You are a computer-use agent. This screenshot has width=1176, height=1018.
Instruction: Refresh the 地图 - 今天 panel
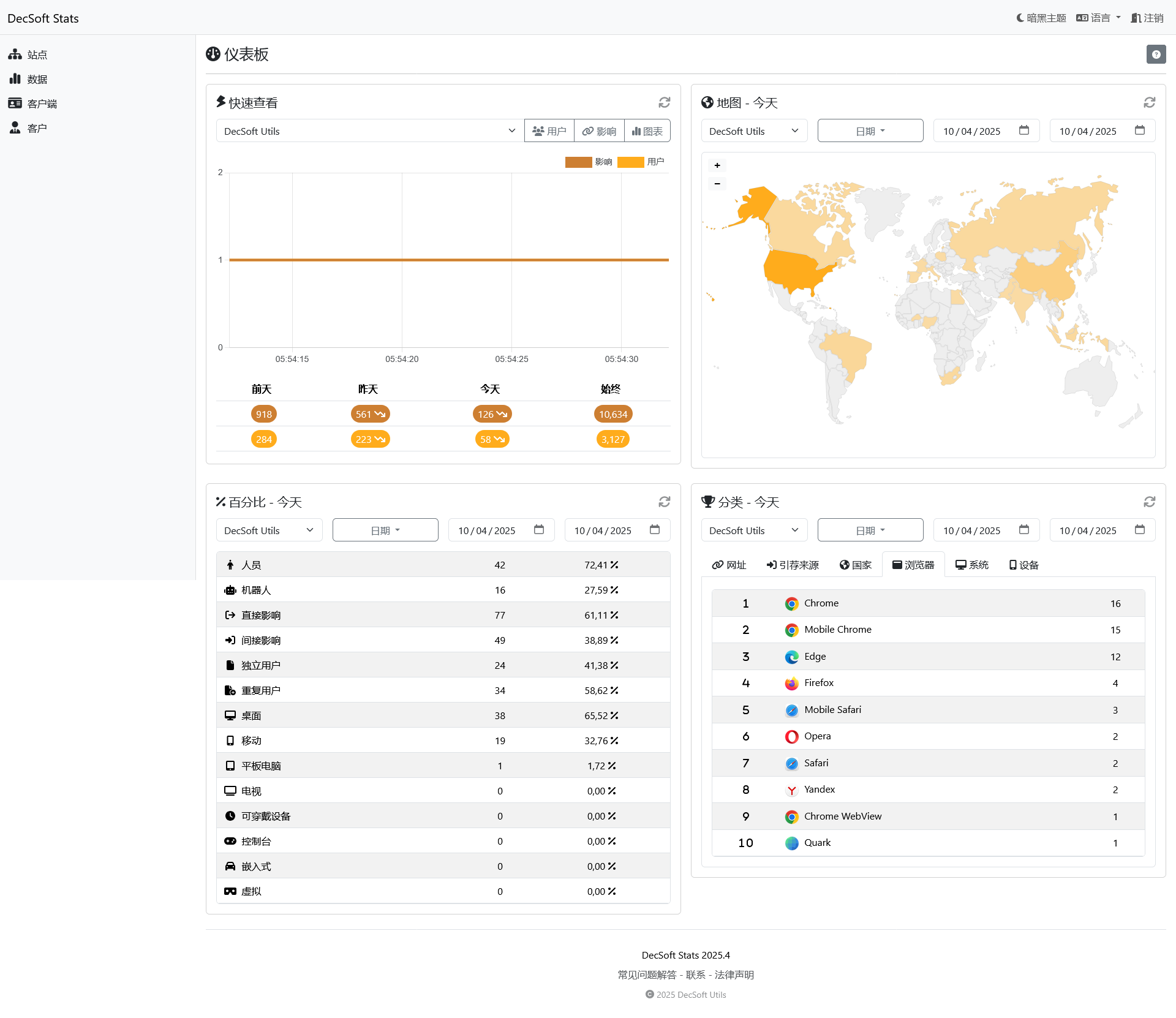tap(1149, 102)
